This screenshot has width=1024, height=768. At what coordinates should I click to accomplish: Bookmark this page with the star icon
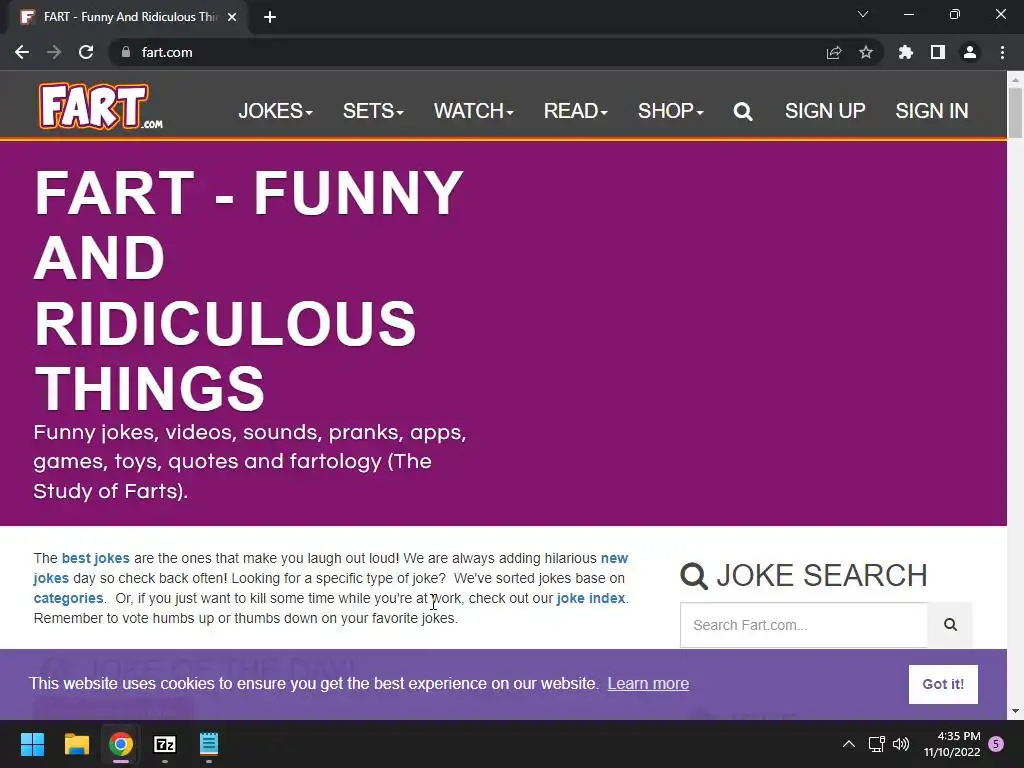click(x=866, y=52)
